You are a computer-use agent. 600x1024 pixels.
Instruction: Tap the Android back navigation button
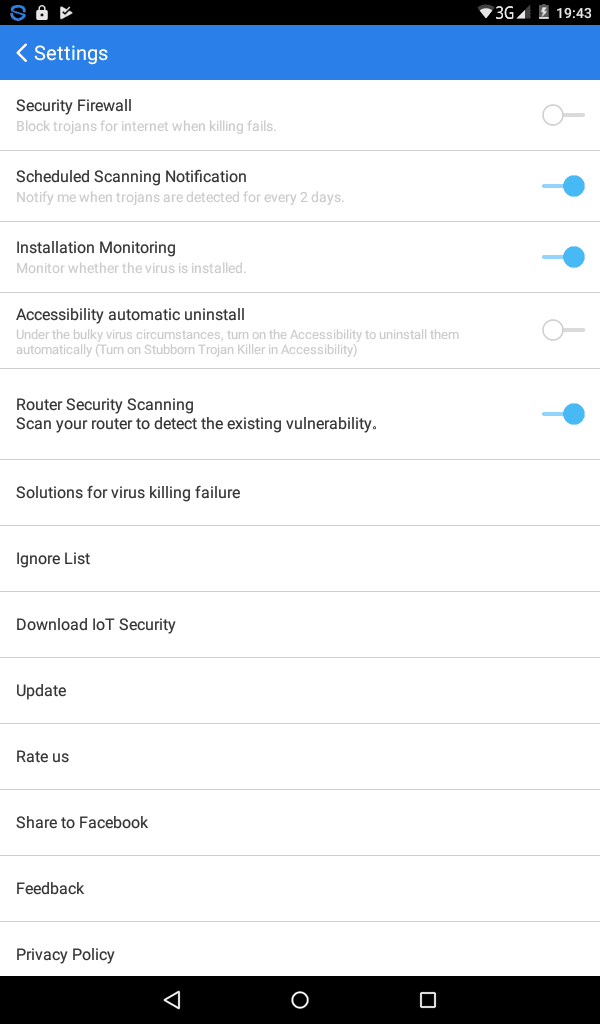(172, 999)
